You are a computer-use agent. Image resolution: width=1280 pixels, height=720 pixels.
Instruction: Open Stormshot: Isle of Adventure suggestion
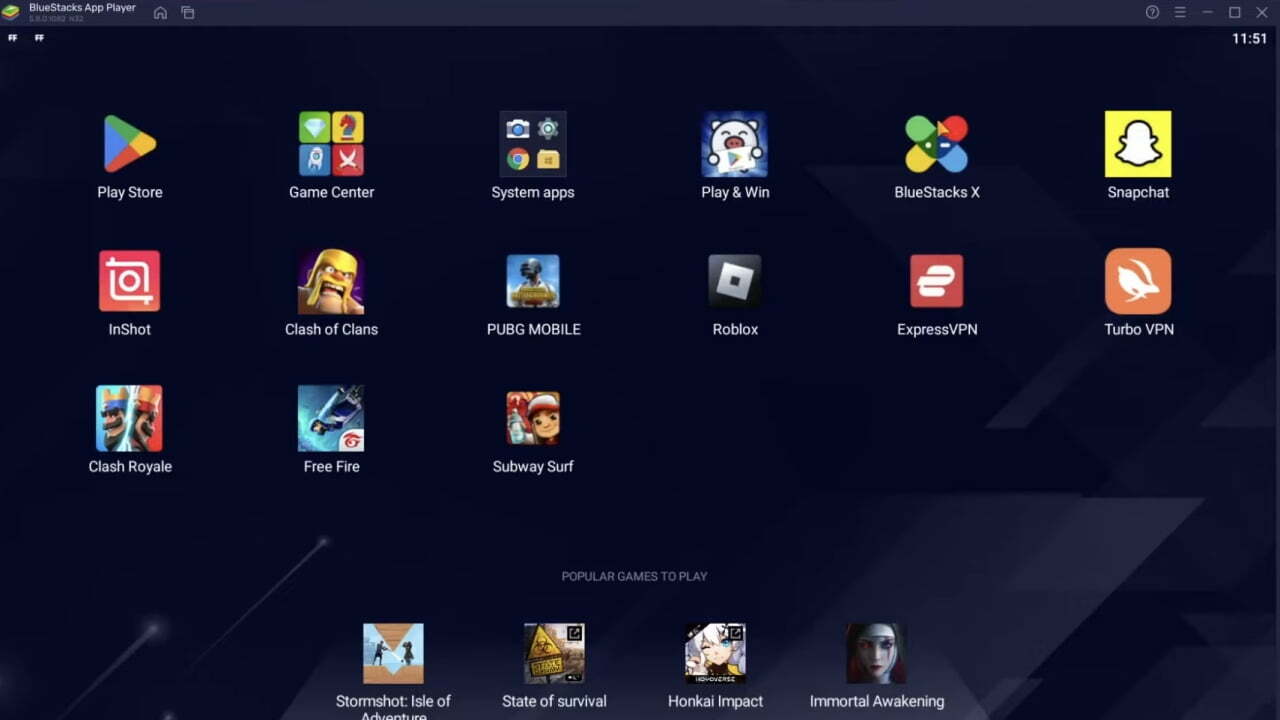tap(393, 654)
